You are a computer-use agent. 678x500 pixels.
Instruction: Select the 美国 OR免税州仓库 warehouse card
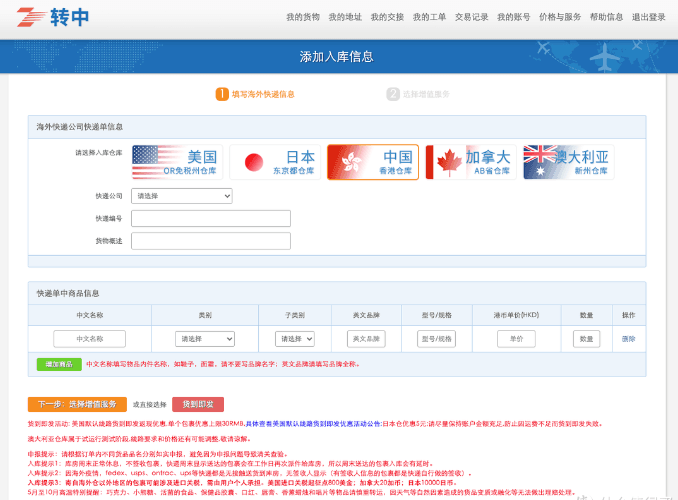pyautogui.click(x=177, y=162)
